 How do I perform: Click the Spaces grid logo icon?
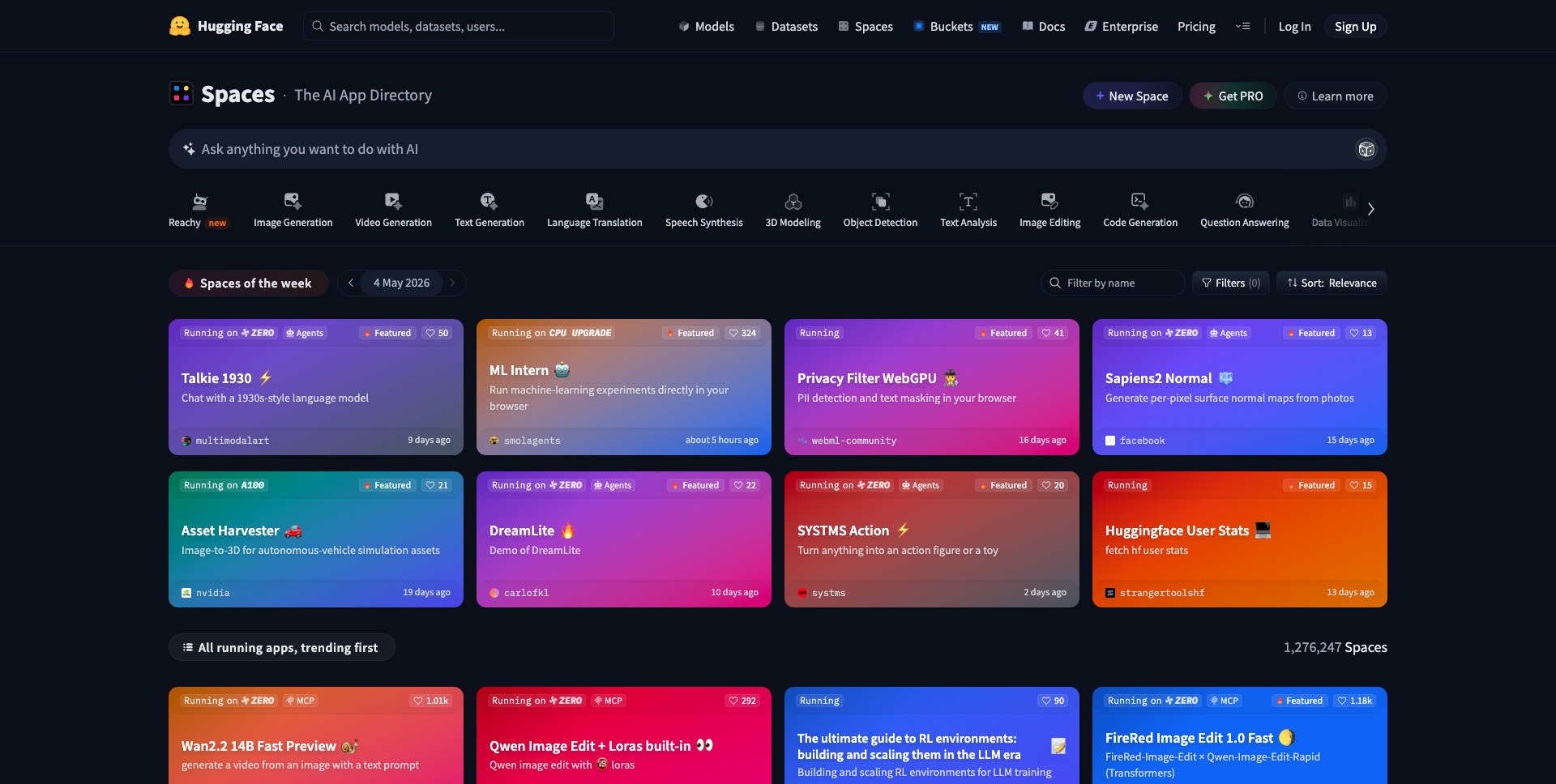coord(181,94)
